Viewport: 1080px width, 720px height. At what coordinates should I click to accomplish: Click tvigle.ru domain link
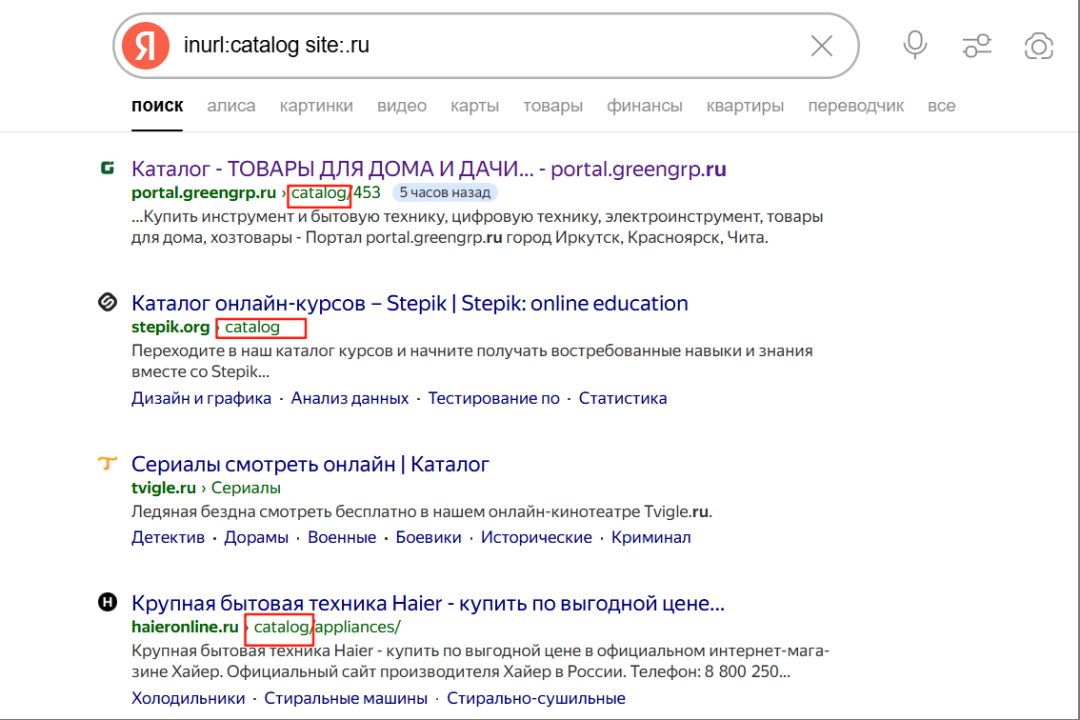[x=163, y=488]
